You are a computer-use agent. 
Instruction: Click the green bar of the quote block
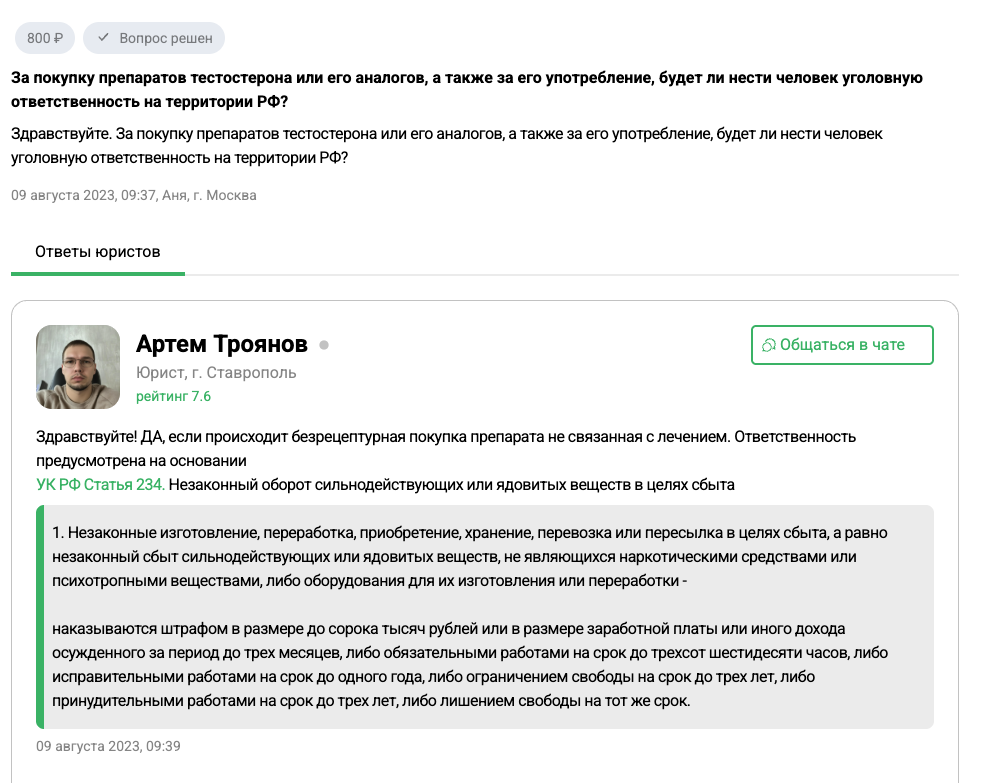click(40, 617)
